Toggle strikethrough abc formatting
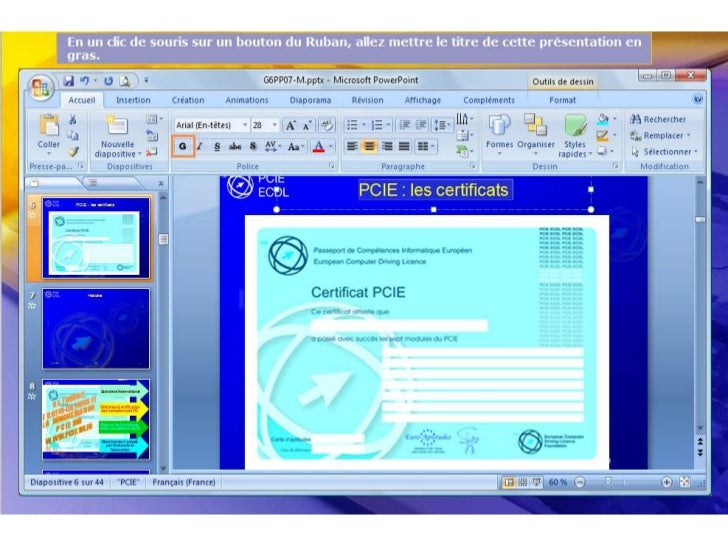Screen dimensions: 728x546 tap(235, 147)
